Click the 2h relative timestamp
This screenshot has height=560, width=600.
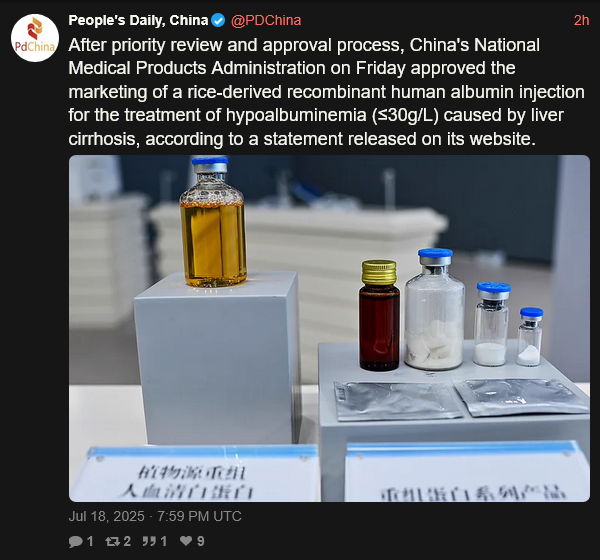point(581,20)
